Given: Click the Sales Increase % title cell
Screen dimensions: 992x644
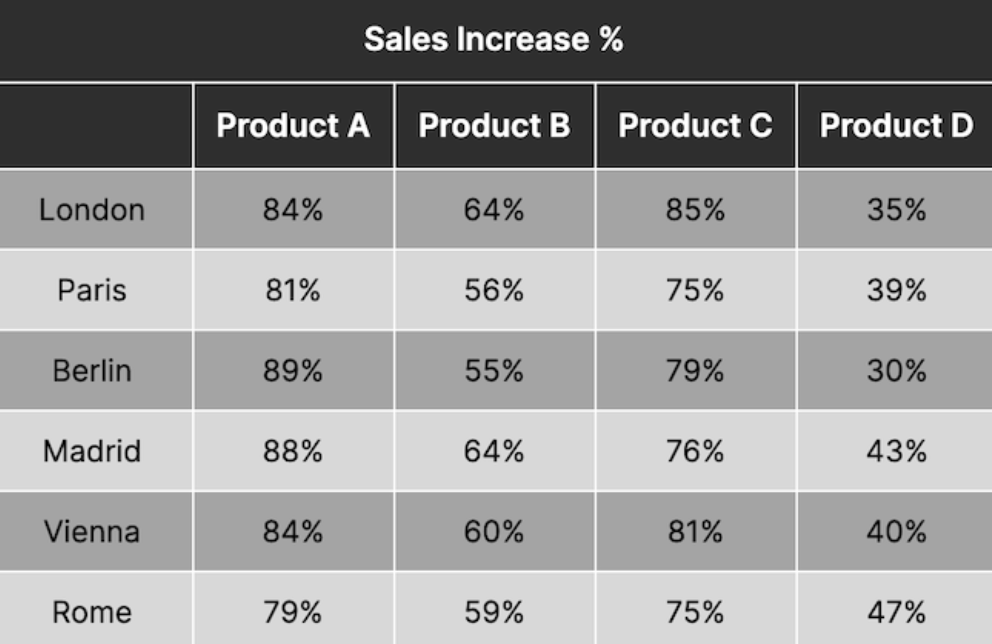Looking at the screenshot, I should 494,40.
